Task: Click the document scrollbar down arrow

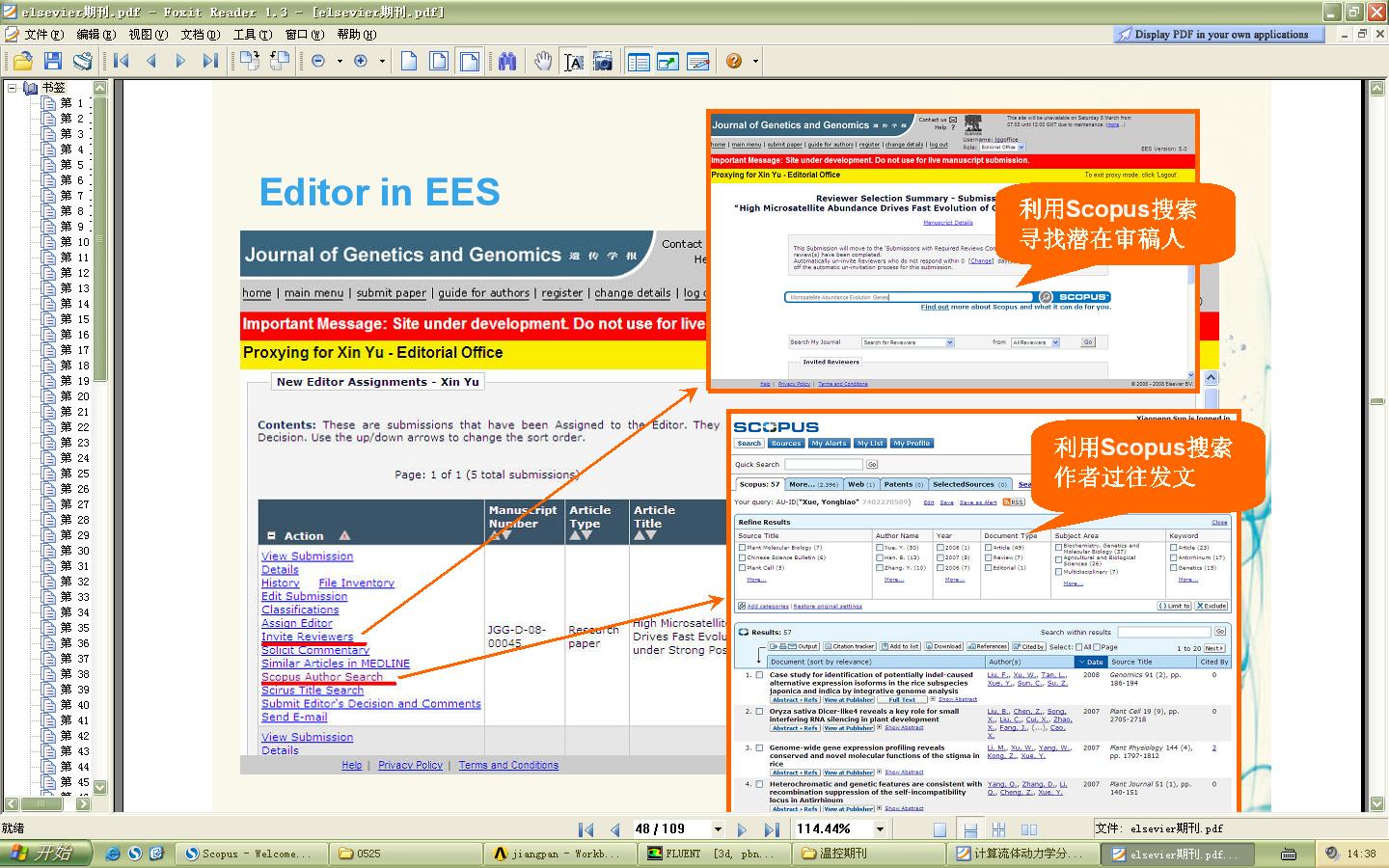Action: (x=1376, y=802)
